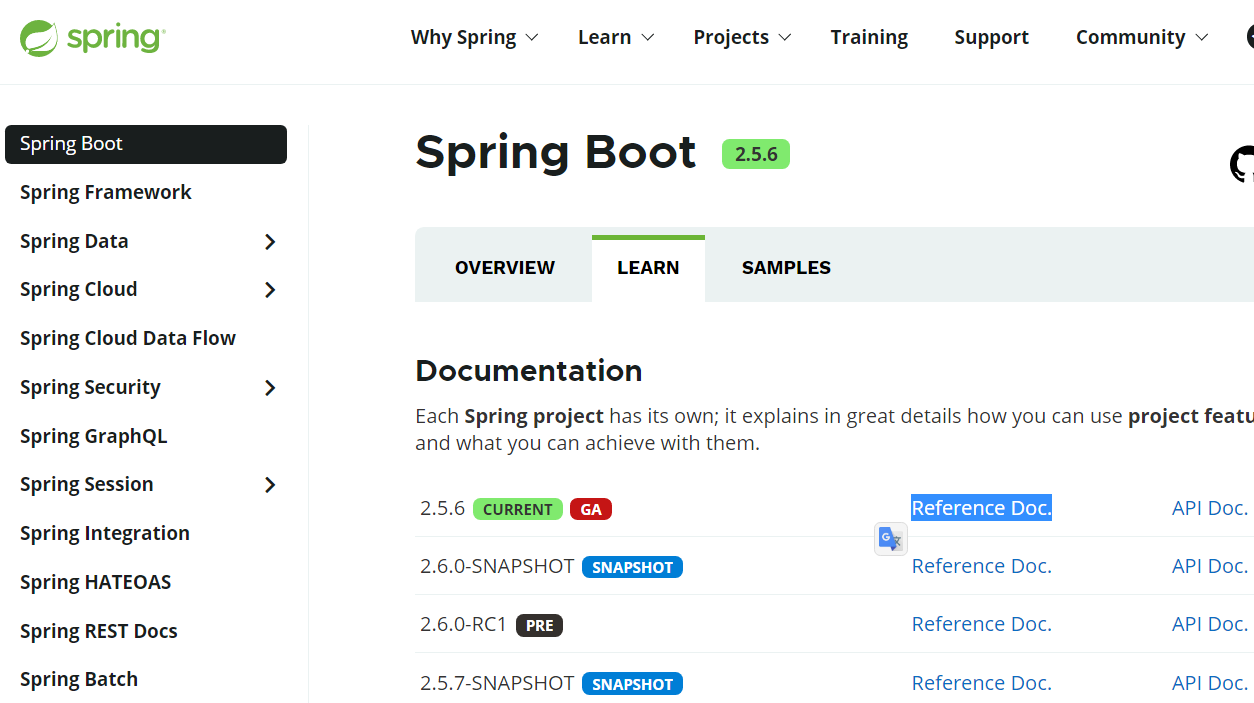This screenshot has height=703, width=1254.
Task: Click the 2.5.6 version badge
Action: (756, 154)
